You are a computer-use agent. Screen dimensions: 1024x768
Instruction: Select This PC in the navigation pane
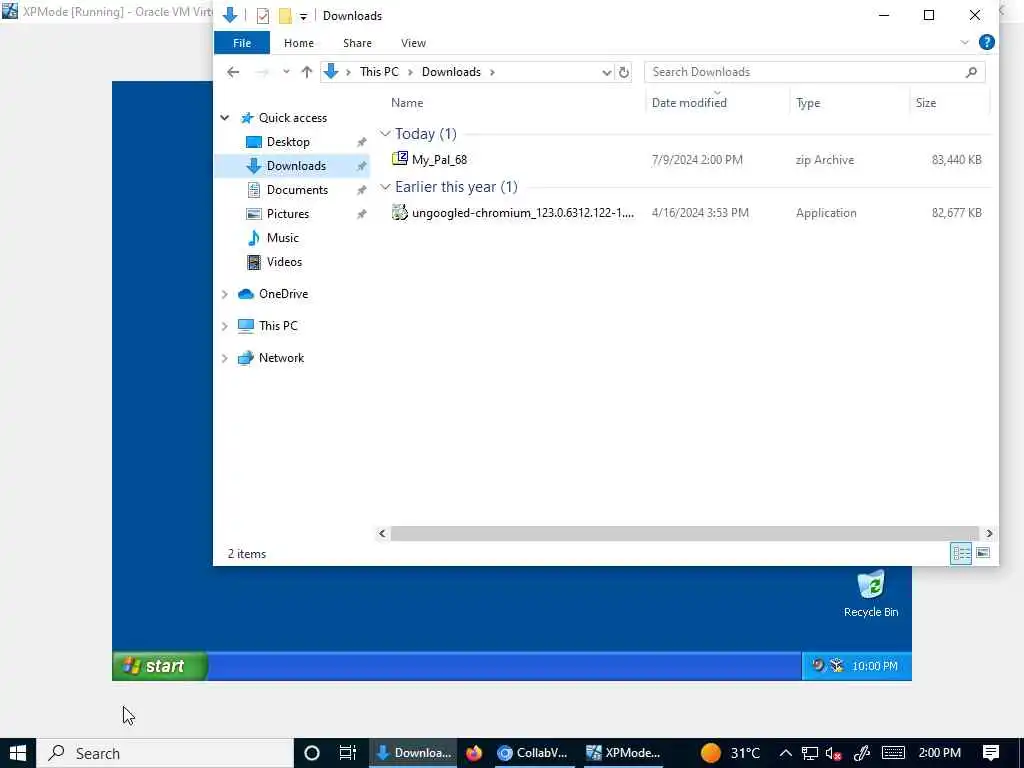pyautogui.click(x=278, y=326)
